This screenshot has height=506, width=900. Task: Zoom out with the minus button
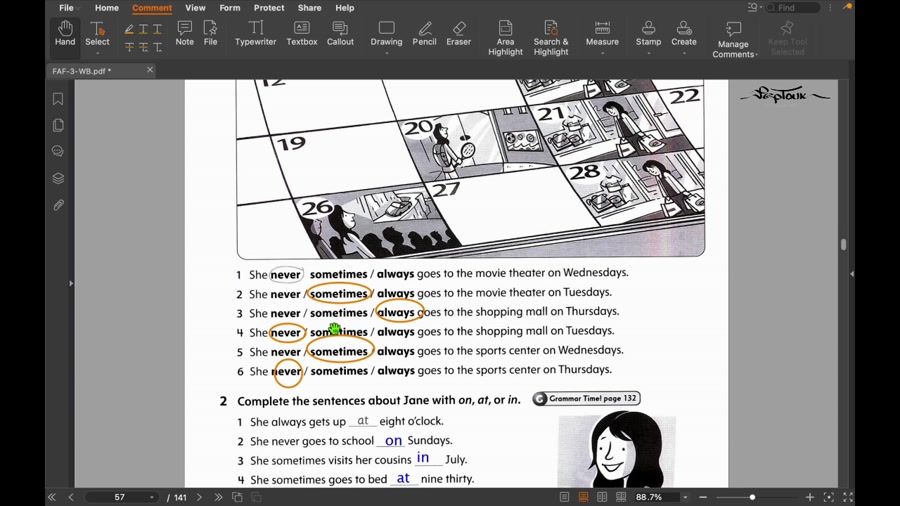703,497
